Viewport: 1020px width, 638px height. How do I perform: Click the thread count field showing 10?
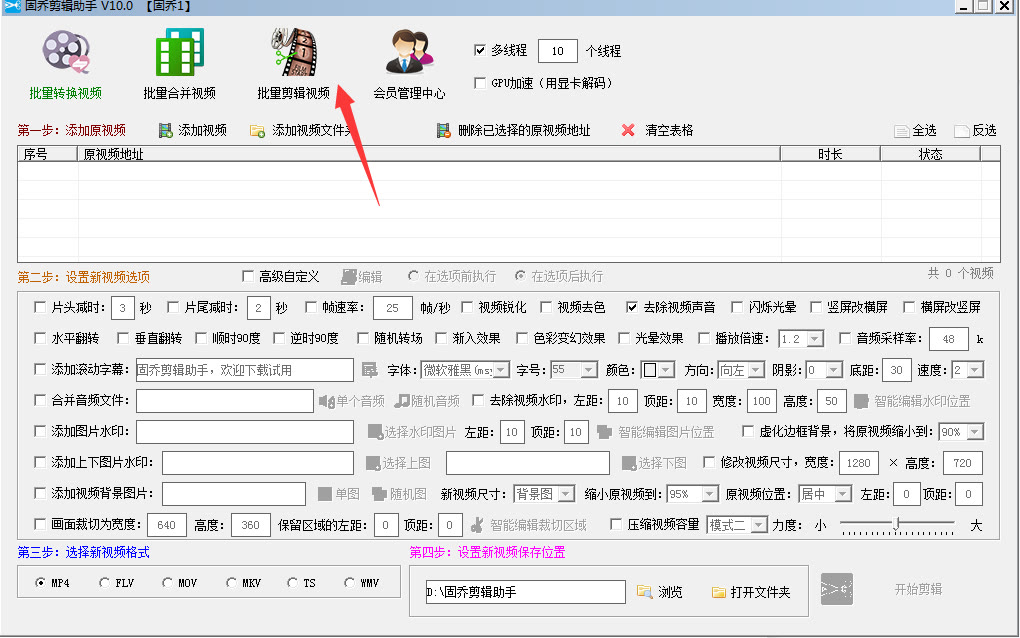pyautogui.click(x=557, y=51)
